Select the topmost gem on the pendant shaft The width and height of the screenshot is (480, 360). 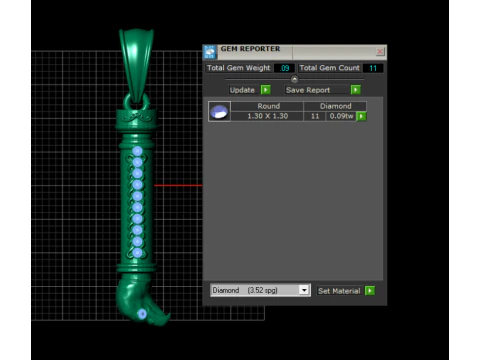coord(137,151)
